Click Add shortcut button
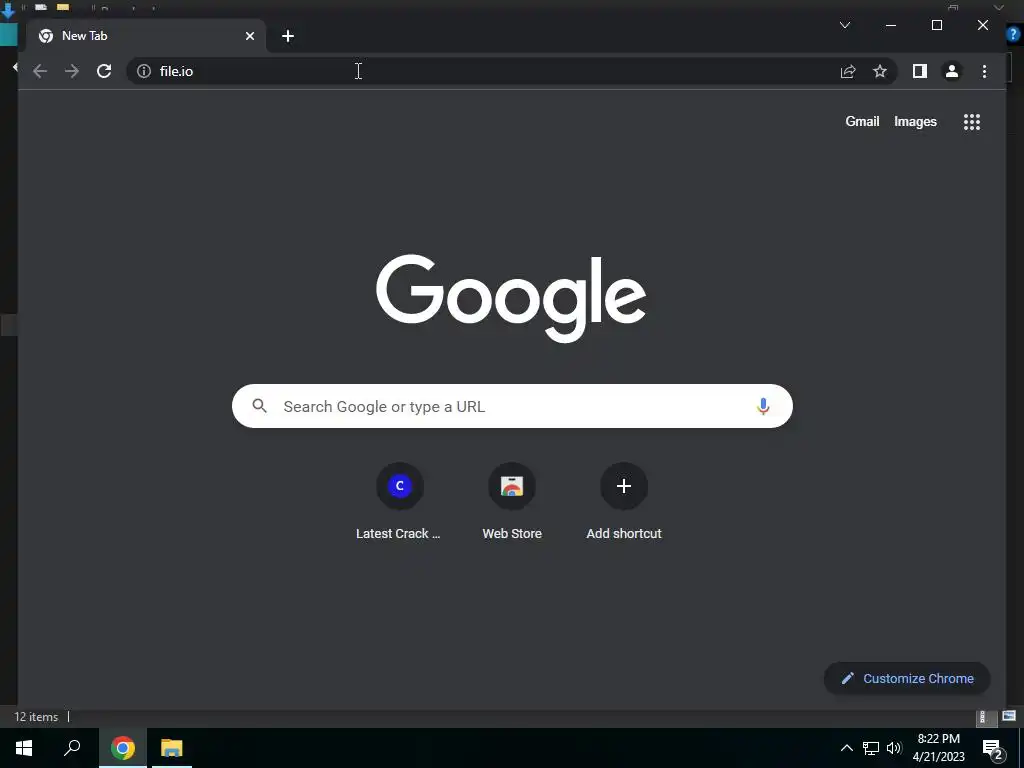Image resolution: width=1024 pixels, height=768 pixels. click(x=624, y=502)
